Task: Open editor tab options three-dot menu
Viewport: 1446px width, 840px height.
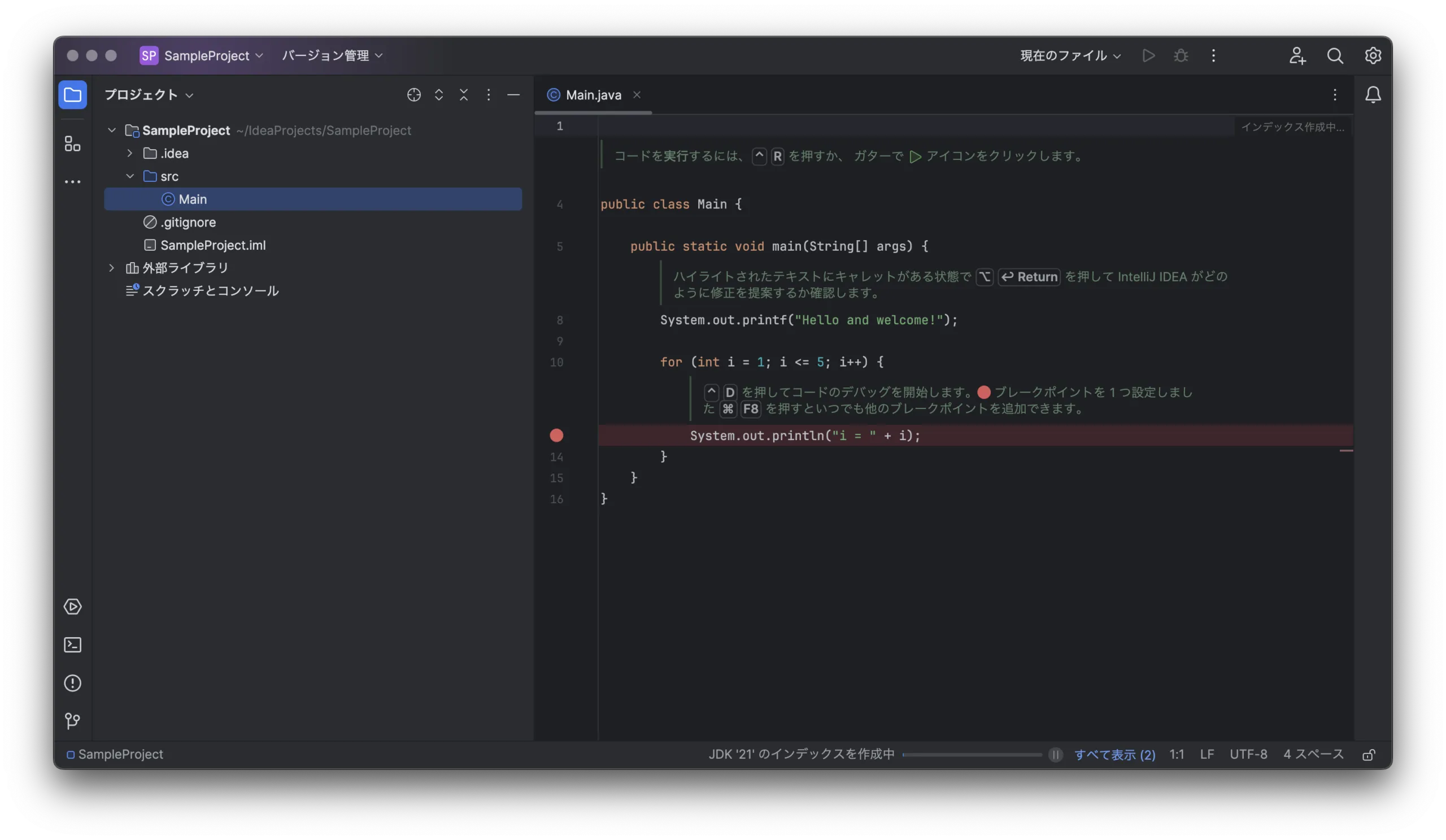Action: click(x=1335, y=95)
